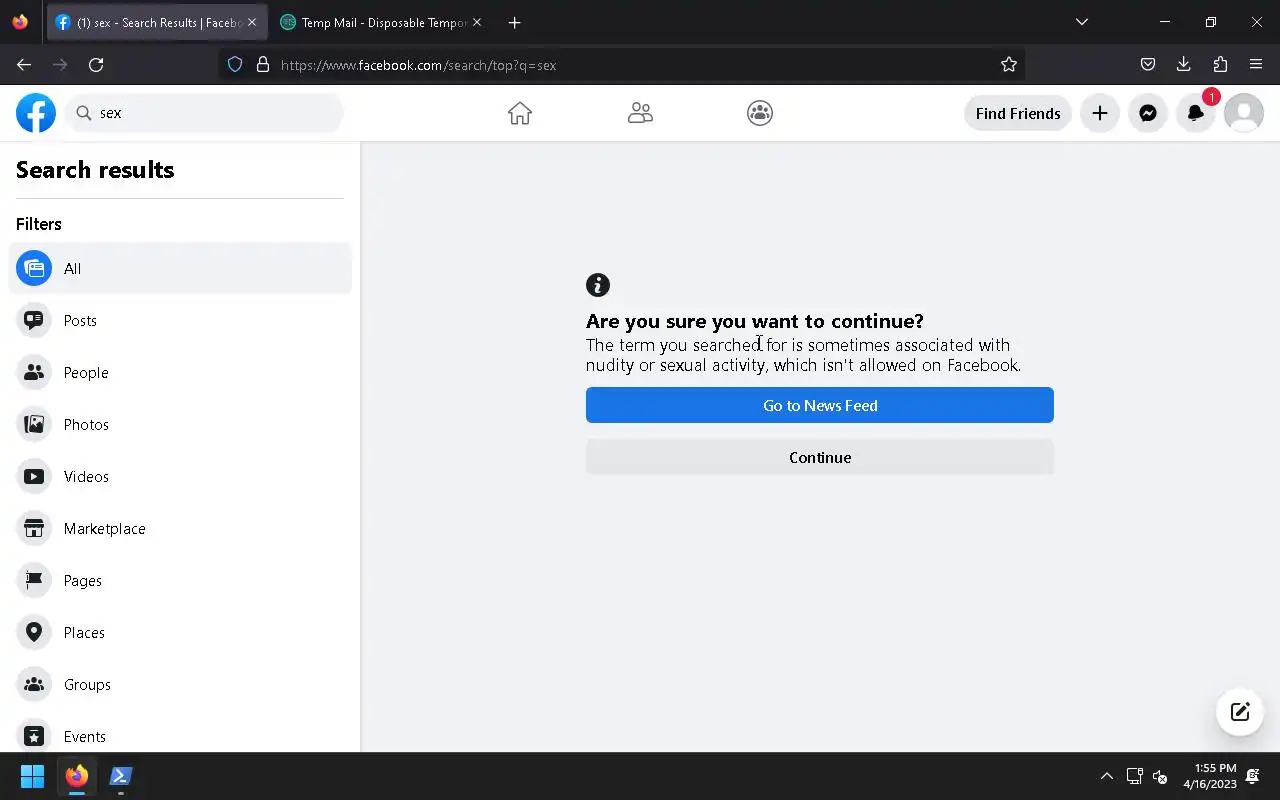Click the Facebook logo icon
The width and height of the screenshot is (1280, 800).
pos(36,113)
